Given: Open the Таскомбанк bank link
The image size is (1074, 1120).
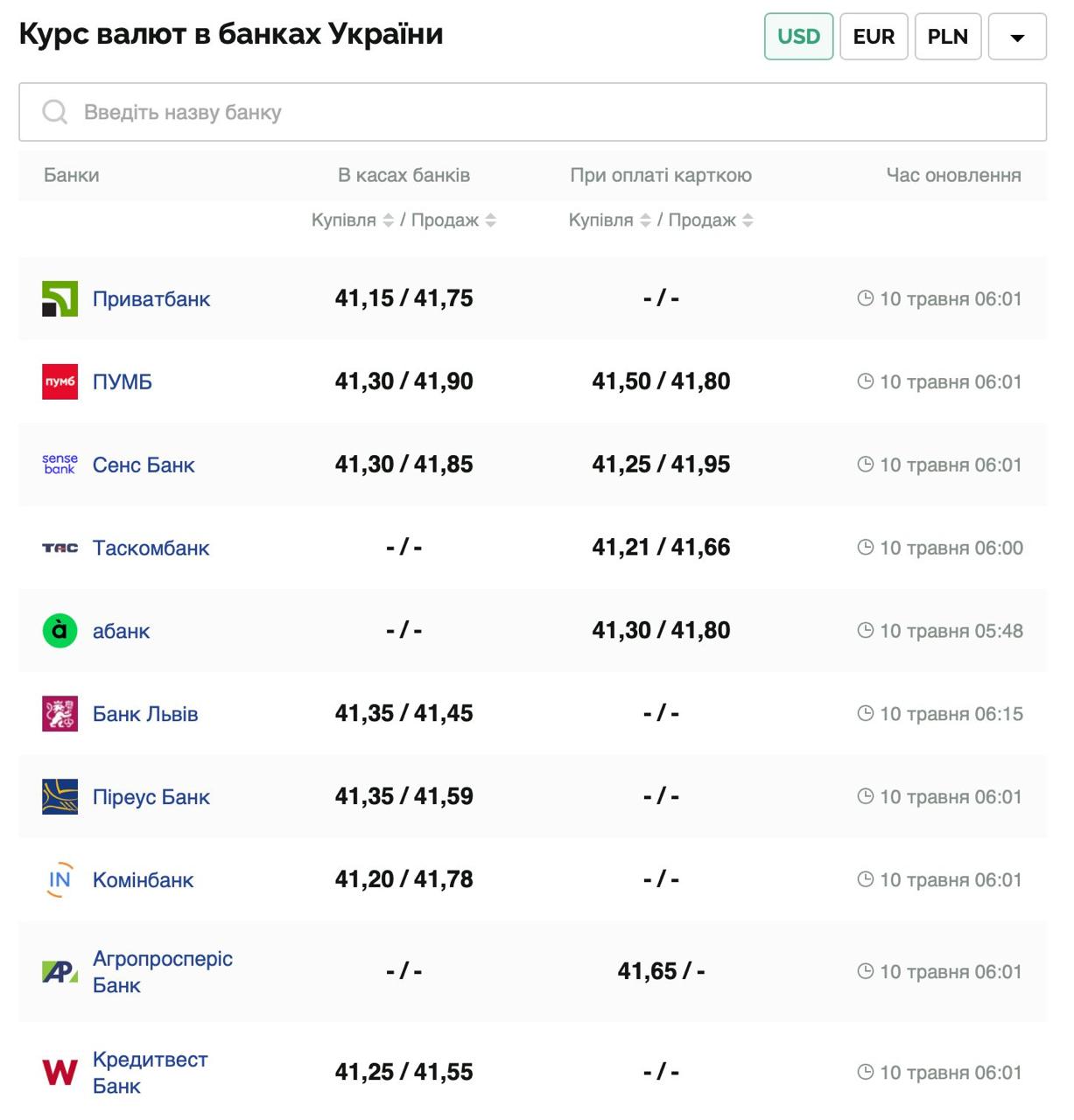Looking at the screenshot, I should [x=151, y=548].
